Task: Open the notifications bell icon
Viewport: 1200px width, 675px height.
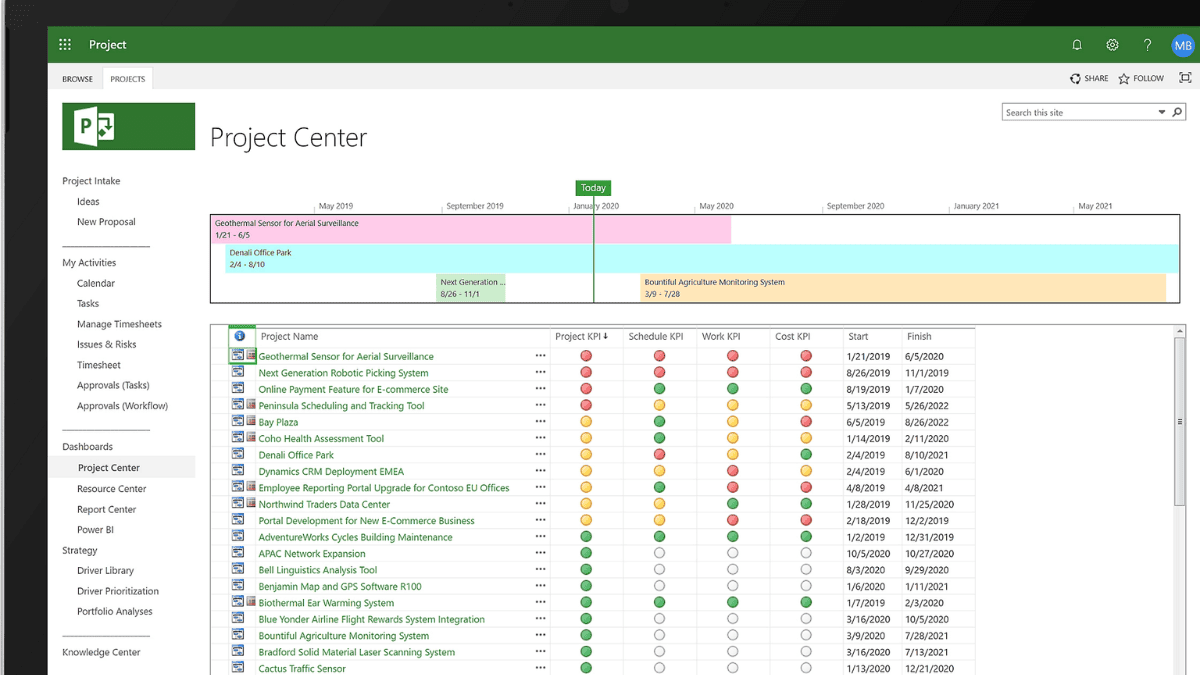Action: [x=1077, y=44]
